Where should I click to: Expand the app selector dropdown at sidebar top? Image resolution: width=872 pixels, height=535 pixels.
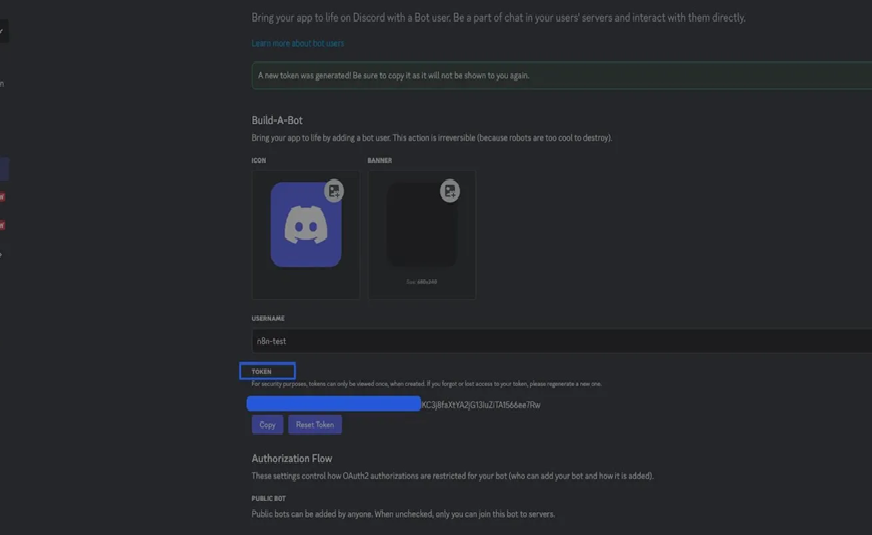click(x=3, y=32)
